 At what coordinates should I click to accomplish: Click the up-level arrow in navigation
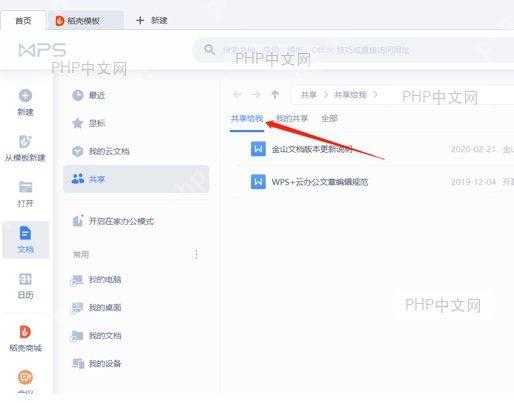(275, 95)
